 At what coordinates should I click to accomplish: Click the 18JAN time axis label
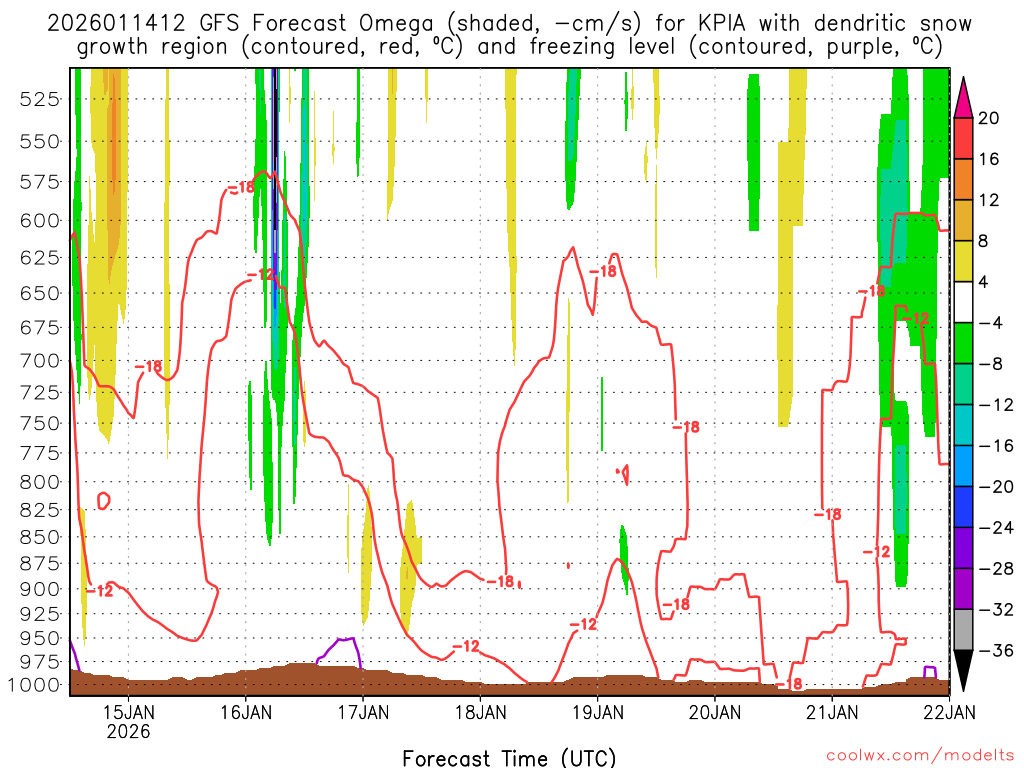[x=481, y=711]
